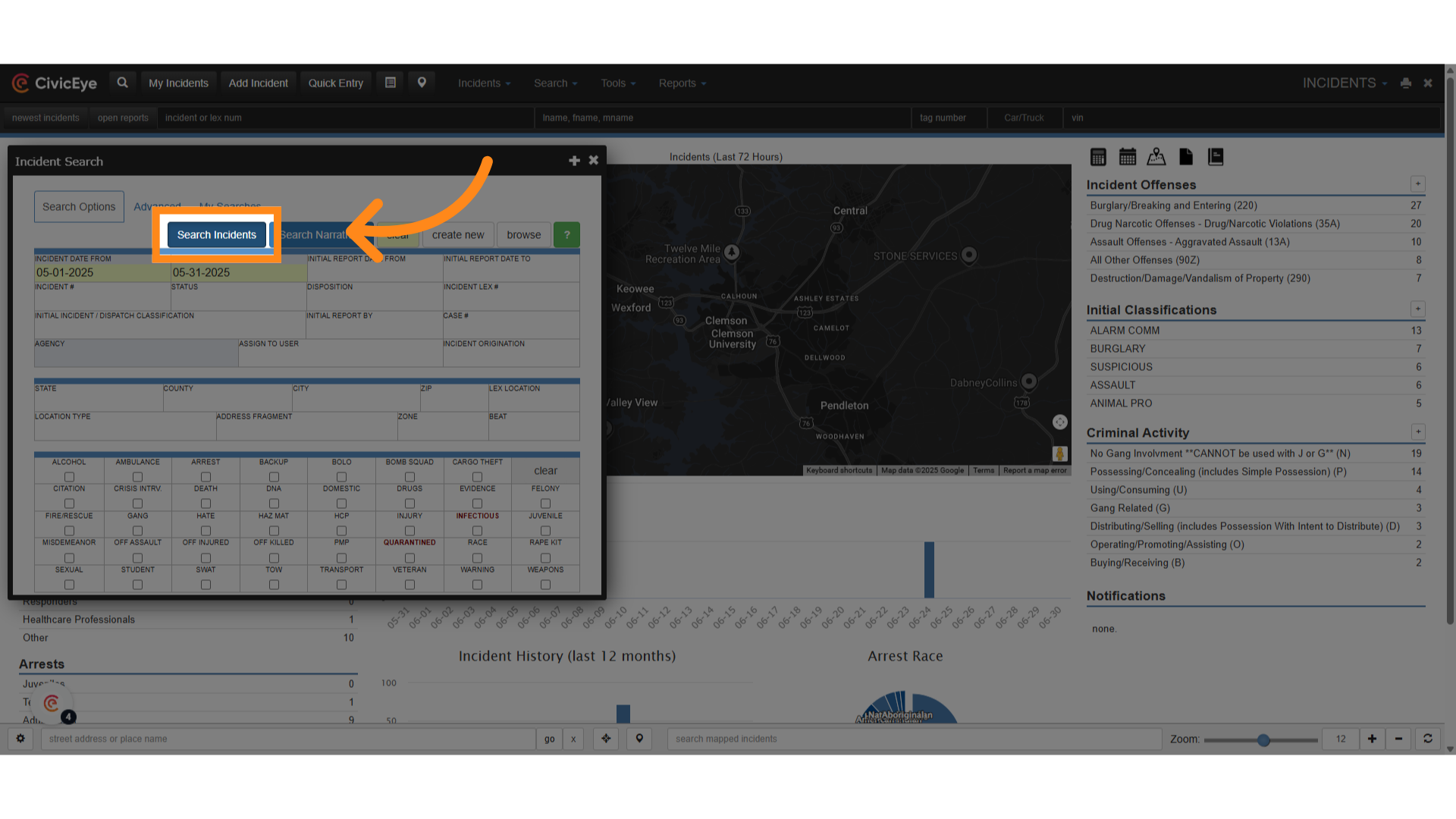Image resolution: width=1456 pixels, height=819 pixels.
Task: Click the create new button
Action: 458,235
